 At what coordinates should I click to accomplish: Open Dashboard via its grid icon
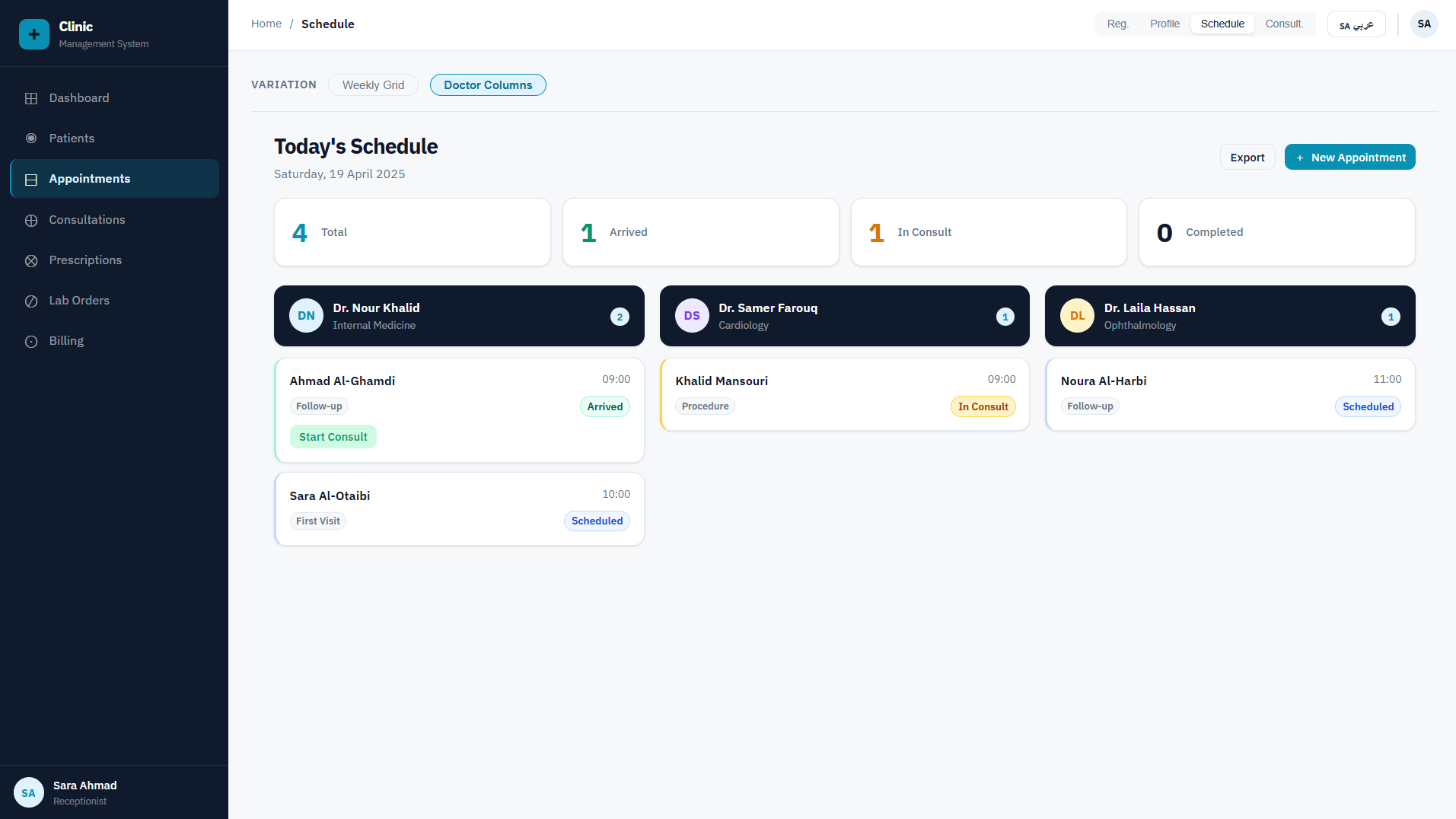coord(31,98)
